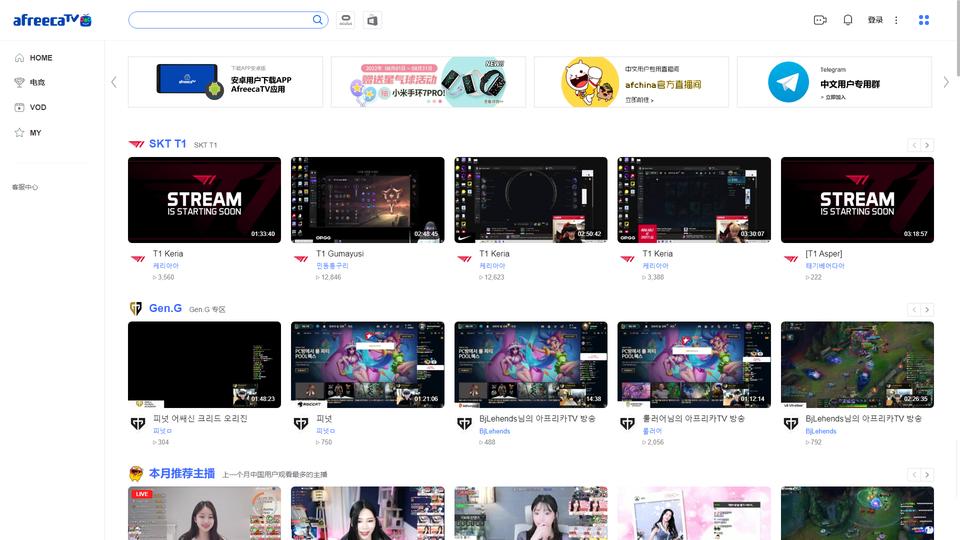Go to next banner with right arrow
The image size is (960, 540).
pos(946,82)
